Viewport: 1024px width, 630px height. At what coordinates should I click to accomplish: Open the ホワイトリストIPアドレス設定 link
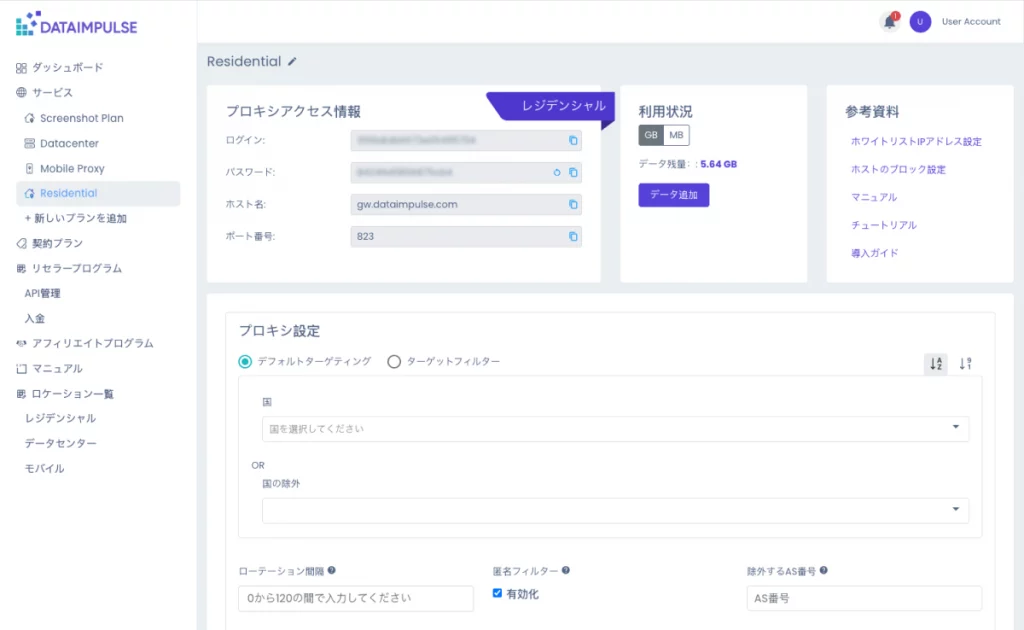(x=916, y=142)
